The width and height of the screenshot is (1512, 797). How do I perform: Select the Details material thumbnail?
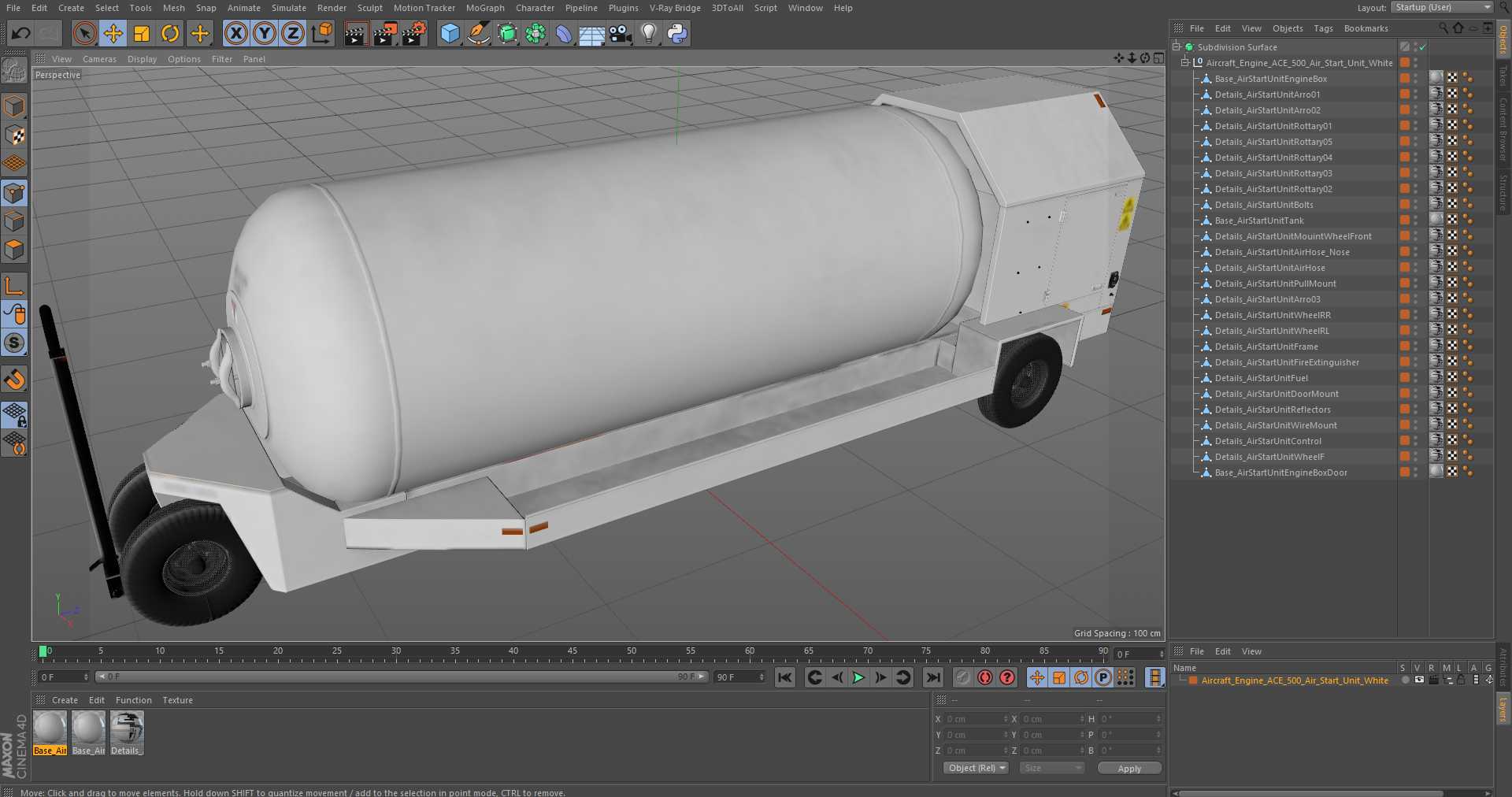click(127, 728)
